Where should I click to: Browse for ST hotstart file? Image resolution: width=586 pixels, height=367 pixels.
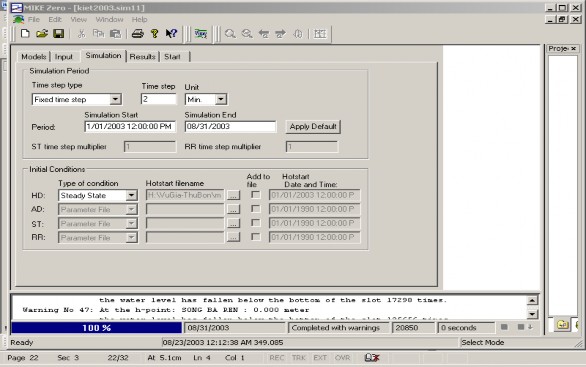pos(233,223)
